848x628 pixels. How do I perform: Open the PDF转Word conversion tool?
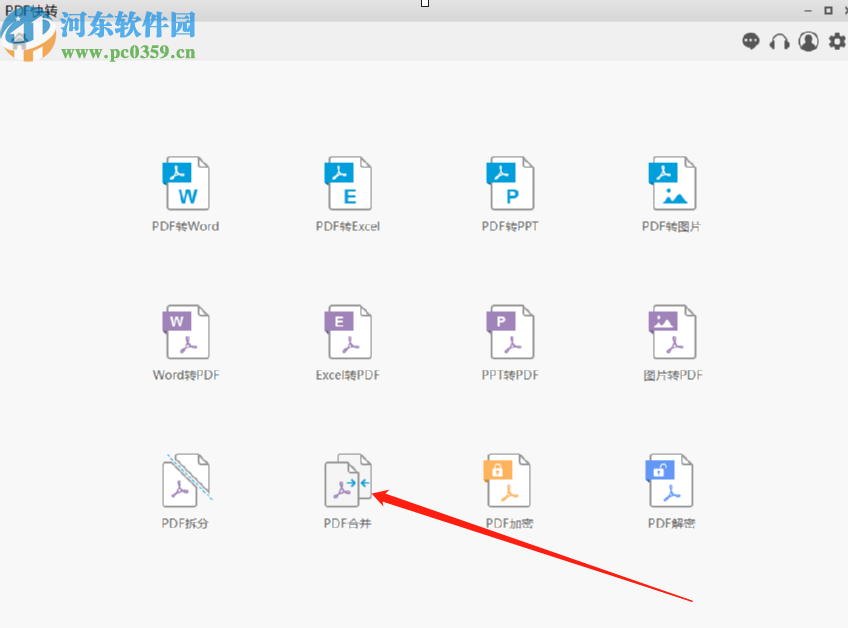186,182
